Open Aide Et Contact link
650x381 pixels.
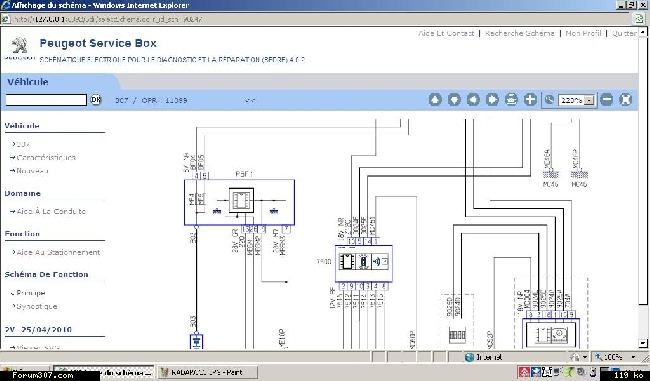[446, 33]
